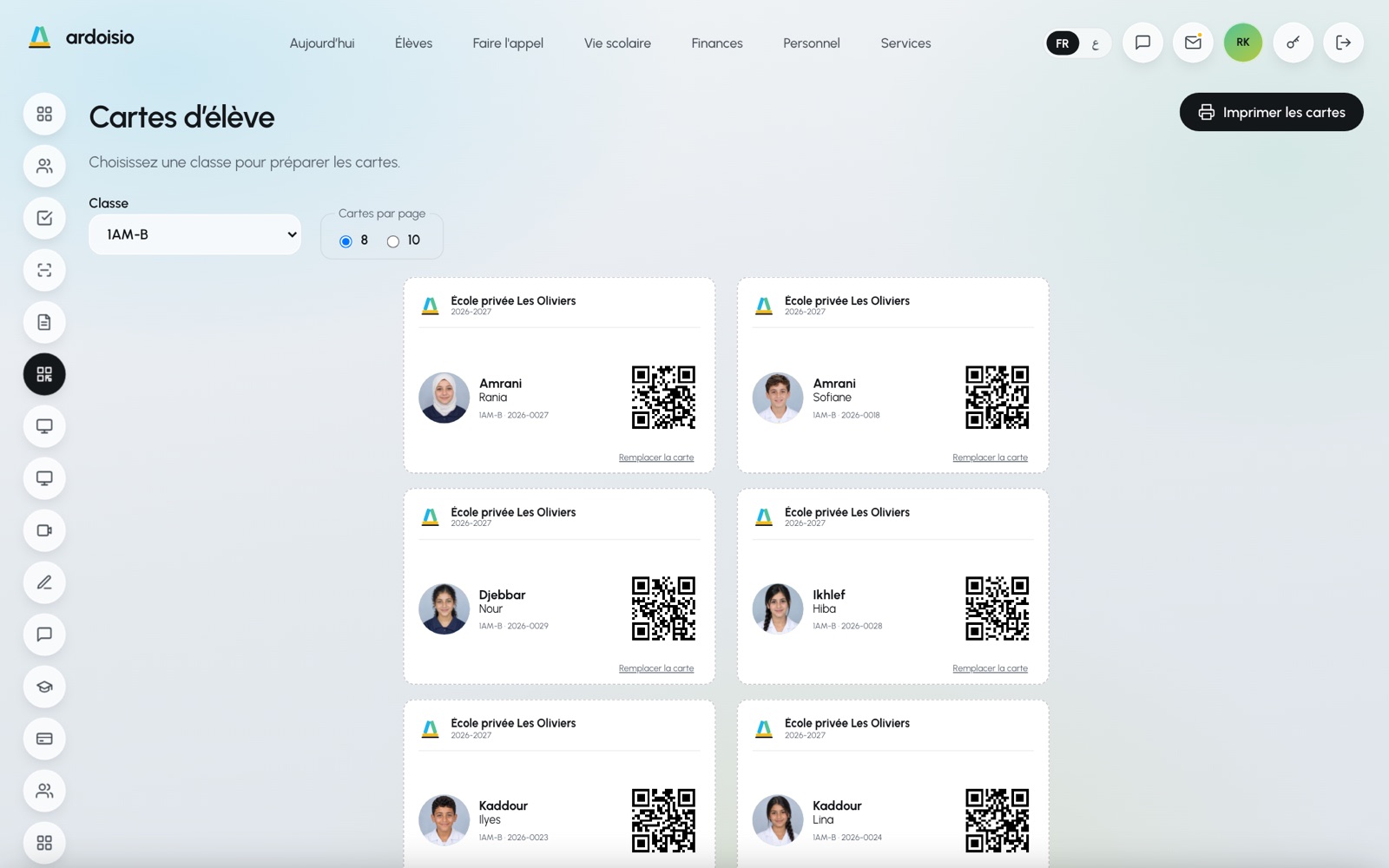
Task: Open the mail envelope icon in header
Action: (1193, 43)
